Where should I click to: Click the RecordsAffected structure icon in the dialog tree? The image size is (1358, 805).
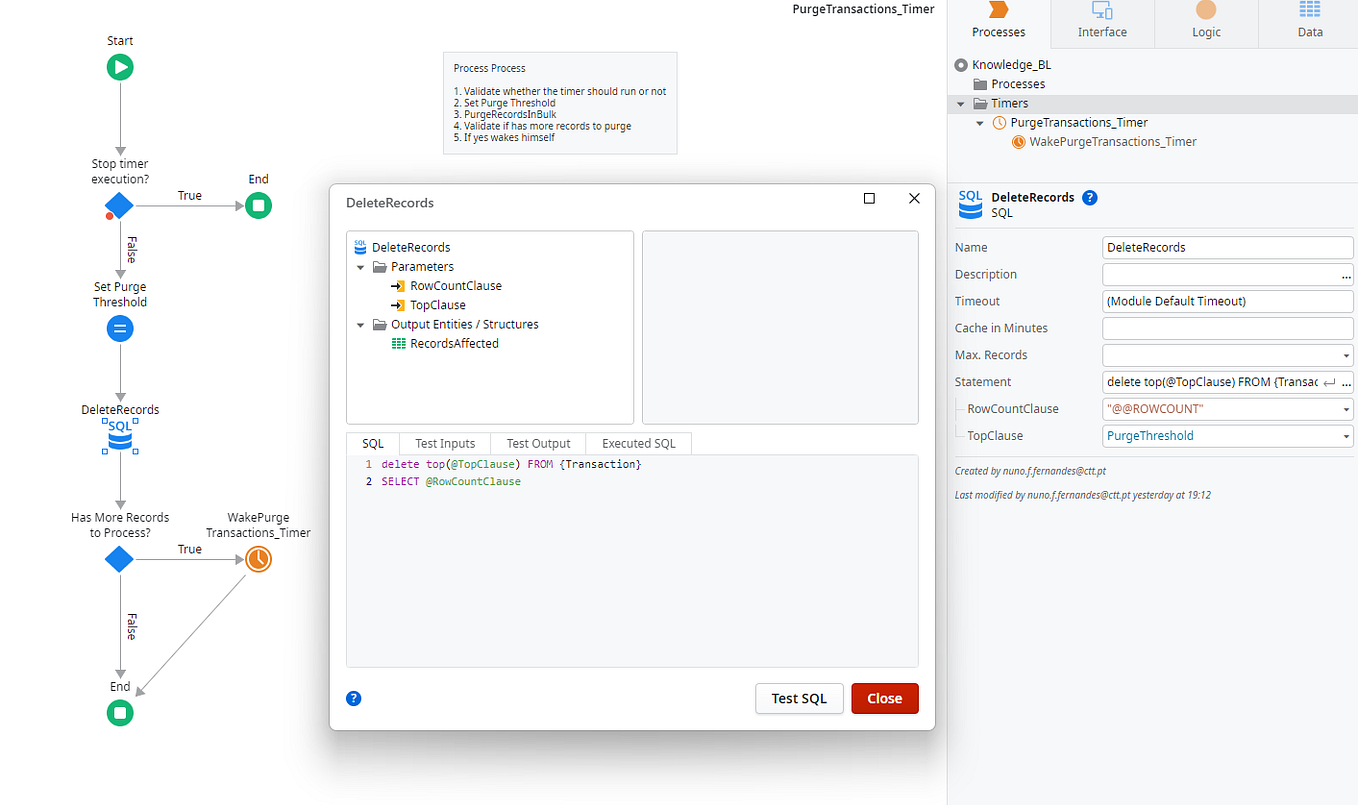click(x=398, y=343)
